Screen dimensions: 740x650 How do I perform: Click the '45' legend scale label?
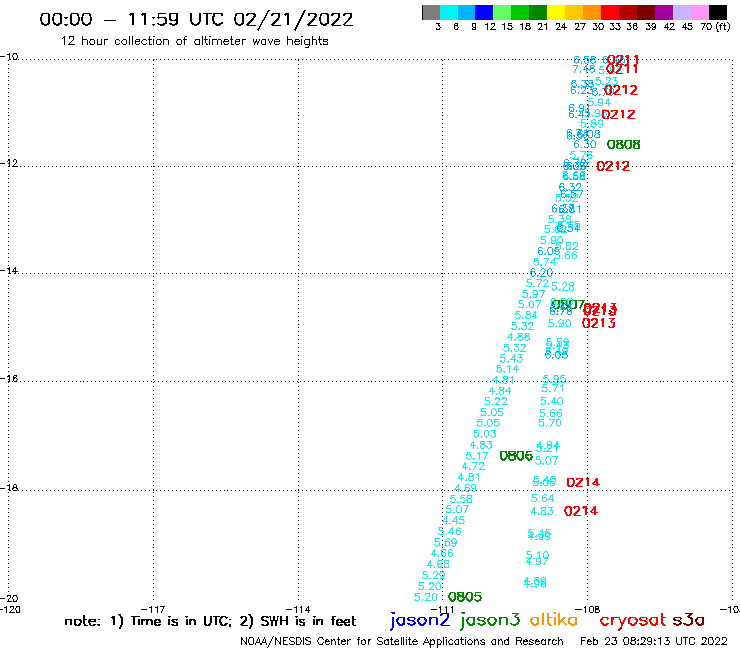tap(687, 26)
